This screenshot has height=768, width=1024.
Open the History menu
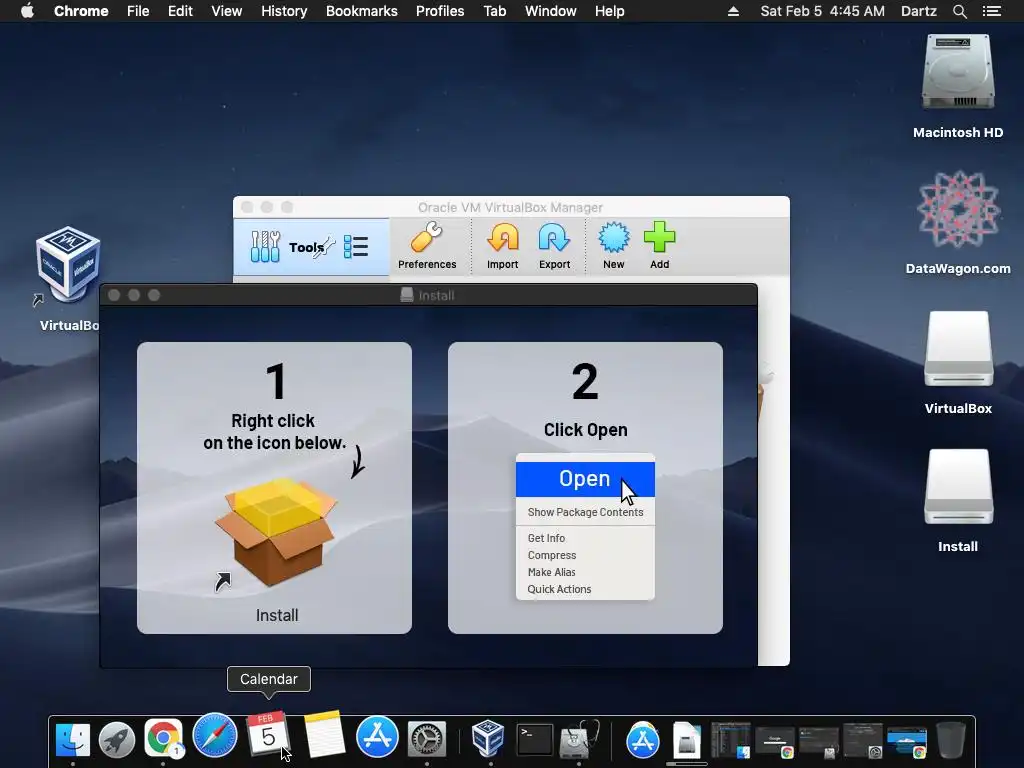point(284,11)
